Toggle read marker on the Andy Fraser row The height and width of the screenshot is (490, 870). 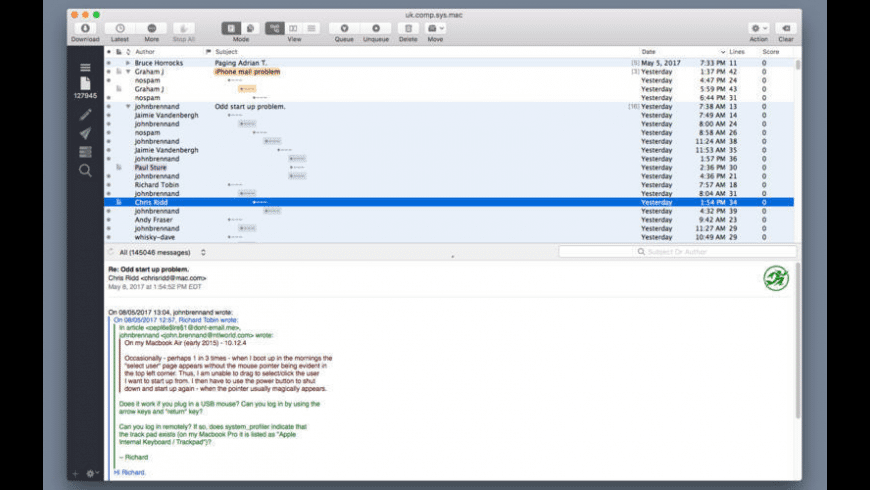pos(108,220)
